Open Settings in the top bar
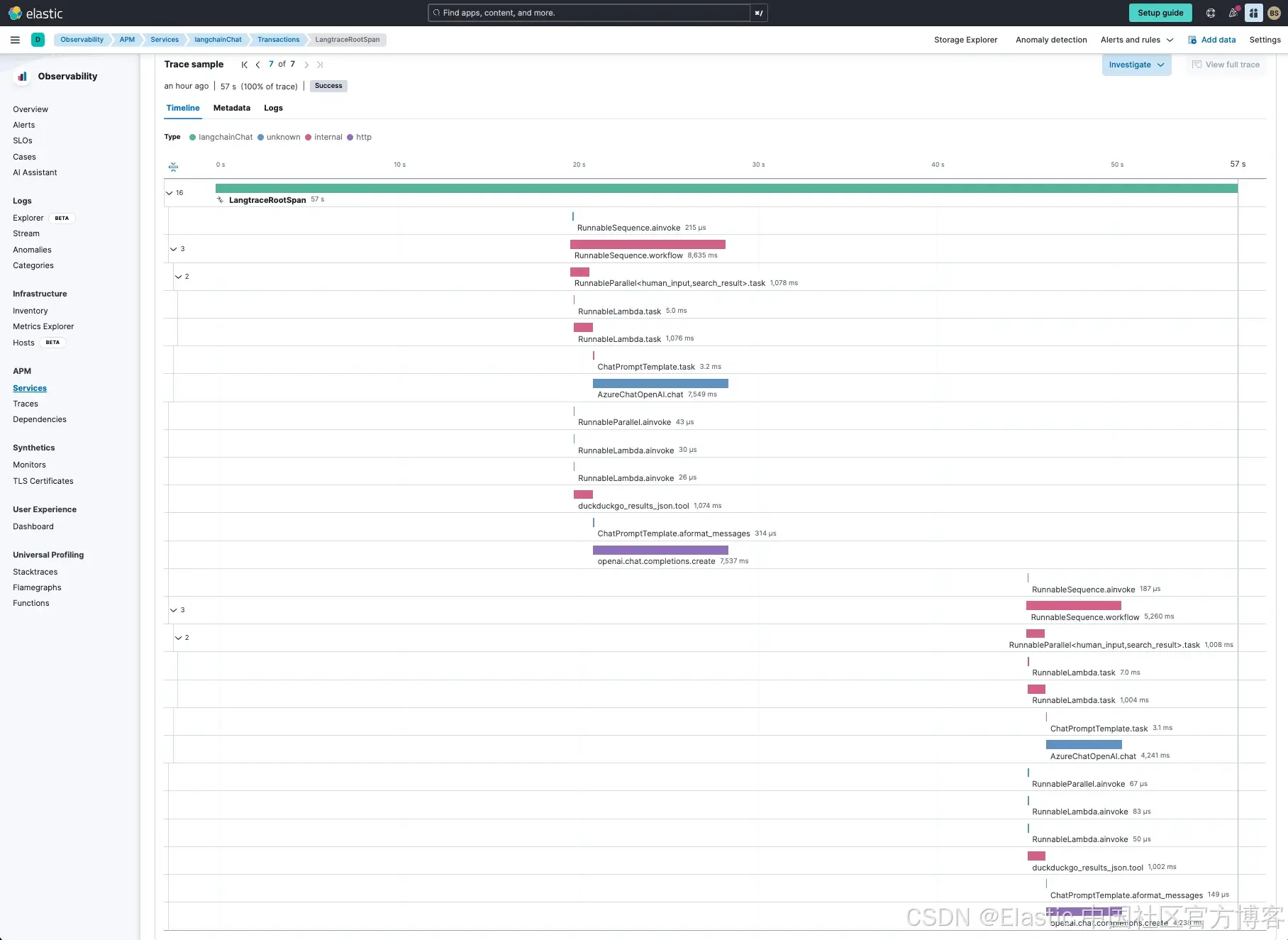The image size is (1288, 940). point(1265,40)
